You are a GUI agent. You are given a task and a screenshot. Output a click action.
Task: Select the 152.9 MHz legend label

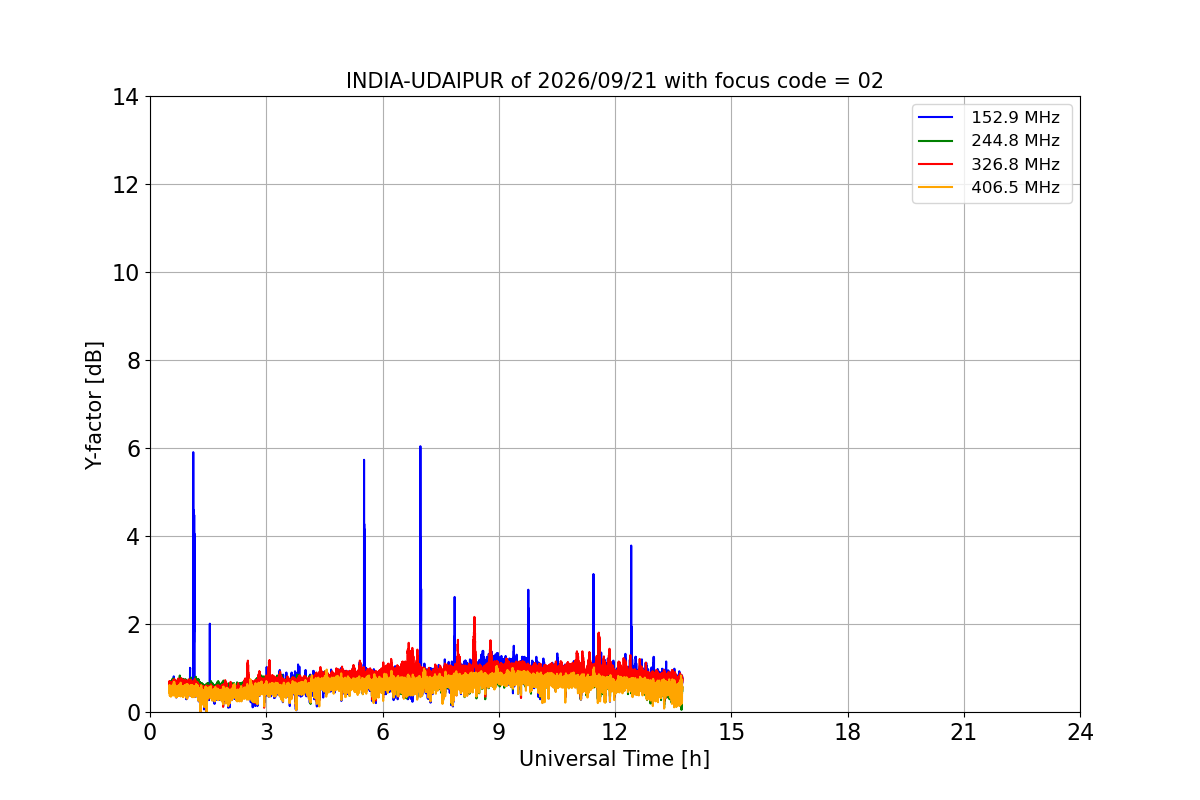tap(1016, 118)
